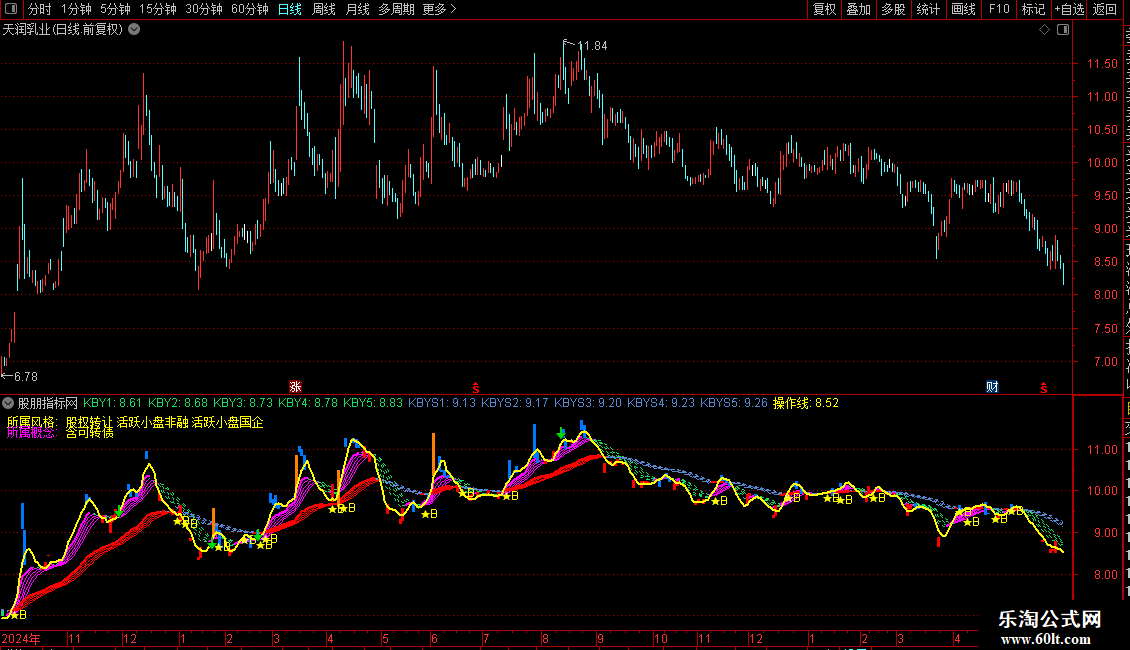Select the 30分钟 period tab
The image size is (1130, 650).
204,9
